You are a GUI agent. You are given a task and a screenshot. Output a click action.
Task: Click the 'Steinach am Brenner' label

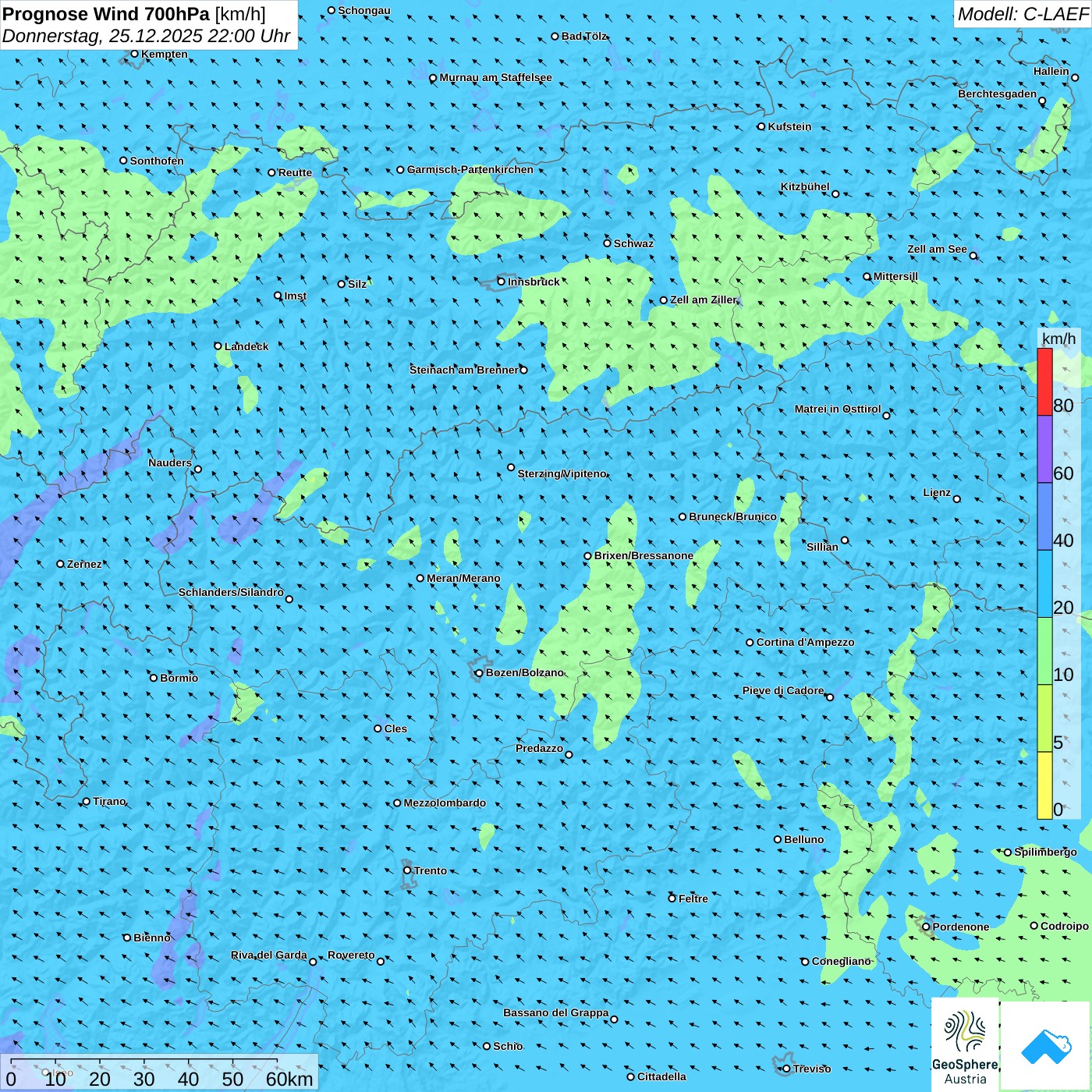tap(464, 370)
